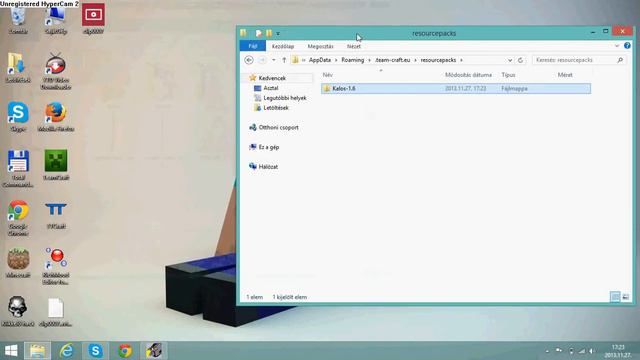The width and height of the screenshot is (640, 360).
Task: Open Ez a gép in navigation pane
Action: point(269,147)
